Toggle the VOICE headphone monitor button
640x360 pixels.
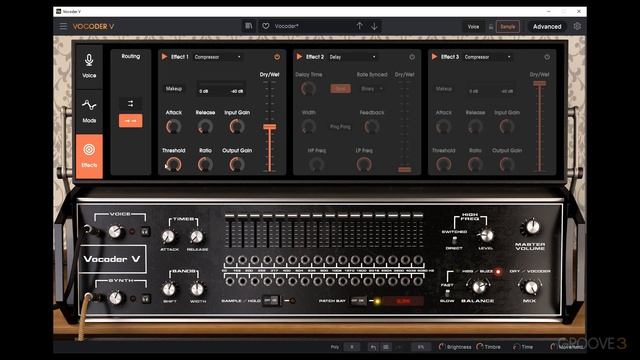[145, 231]
